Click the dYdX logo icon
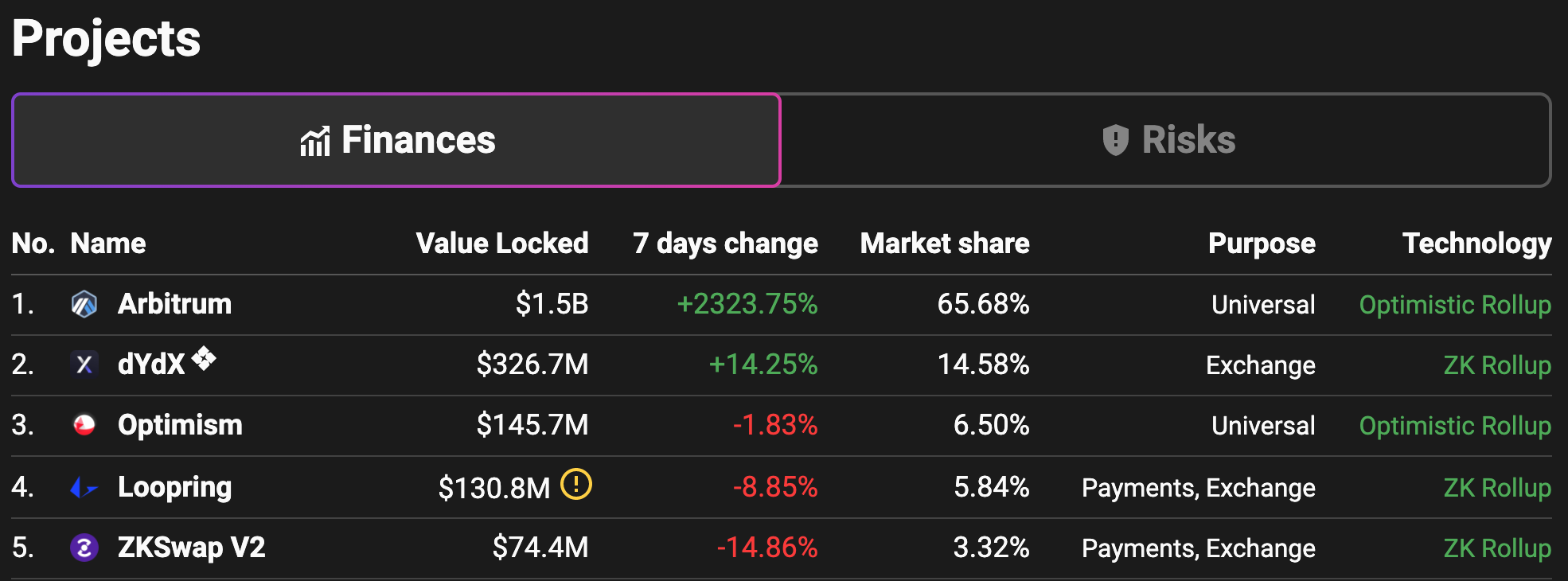 click(x=84, y=365)
